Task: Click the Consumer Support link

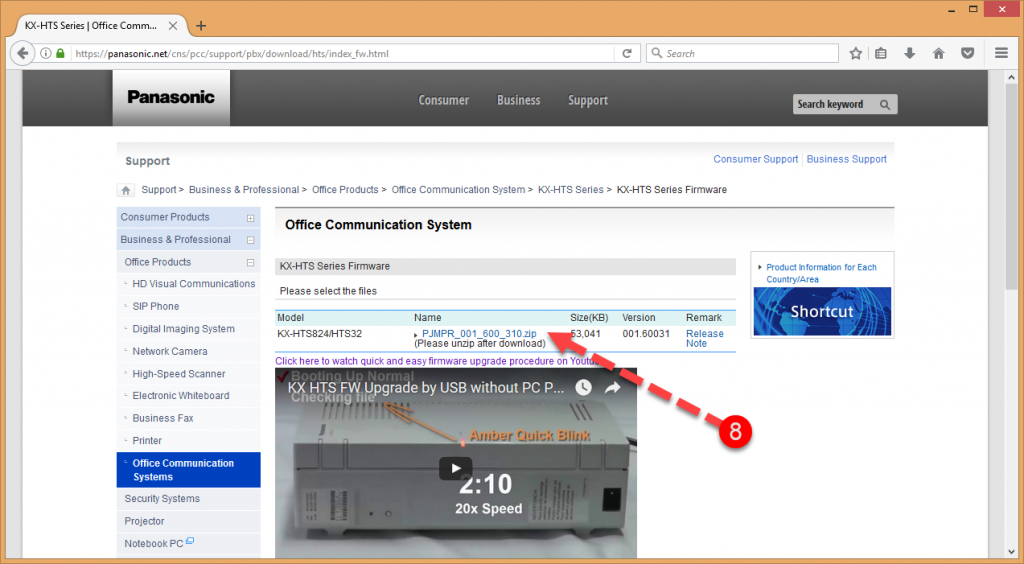Action: tap(756, 159)
